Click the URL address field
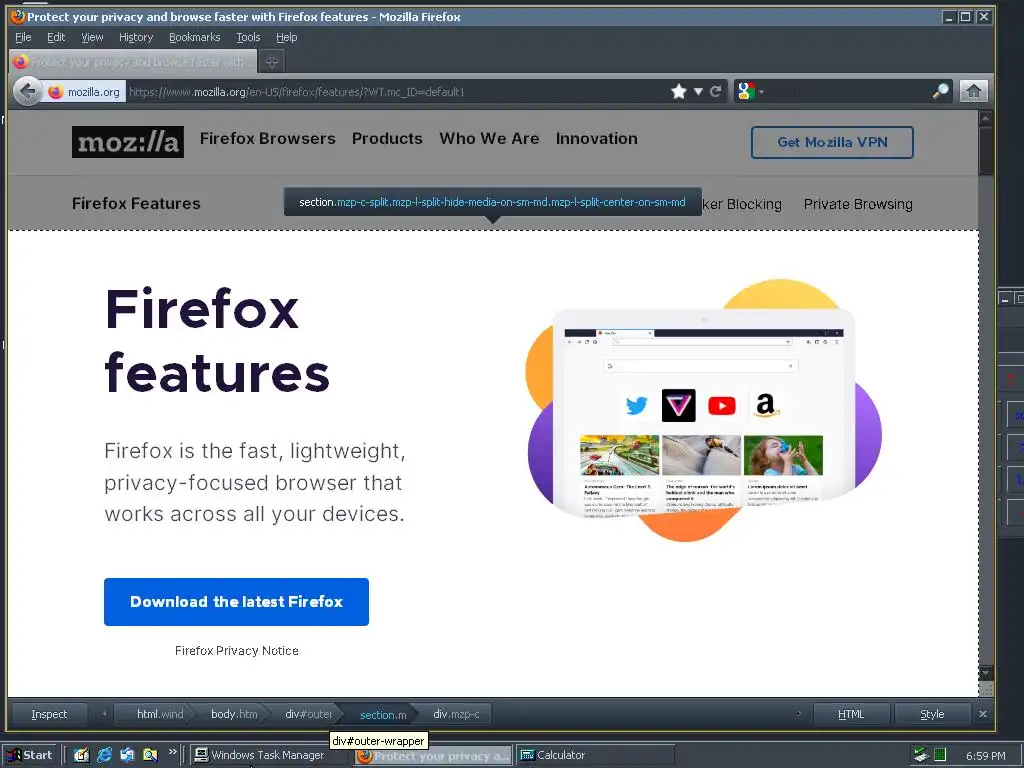 [x=396, y=91]
